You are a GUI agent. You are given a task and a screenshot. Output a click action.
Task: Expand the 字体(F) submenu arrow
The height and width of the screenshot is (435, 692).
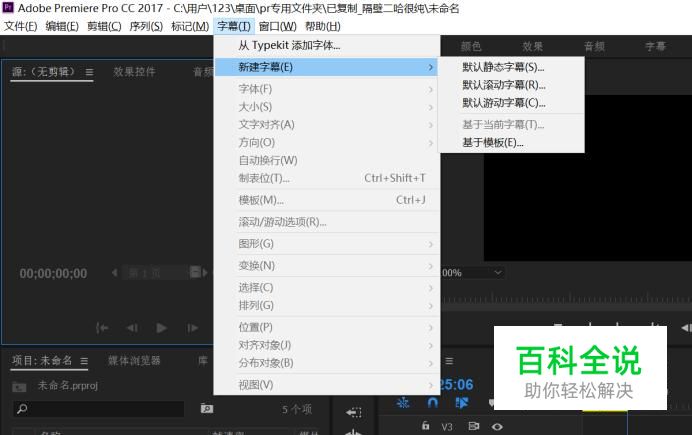pyautogui.click(x=430, y=90)
